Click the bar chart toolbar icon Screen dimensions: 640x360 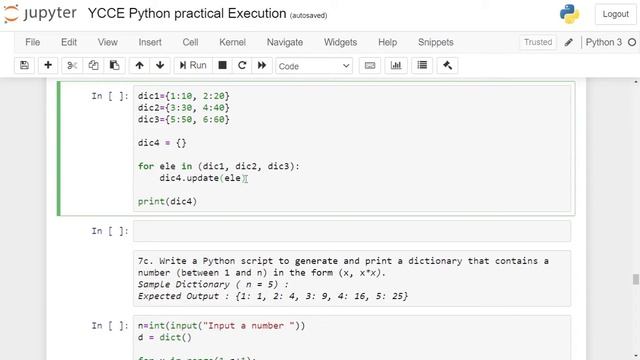tap(396, 65)
